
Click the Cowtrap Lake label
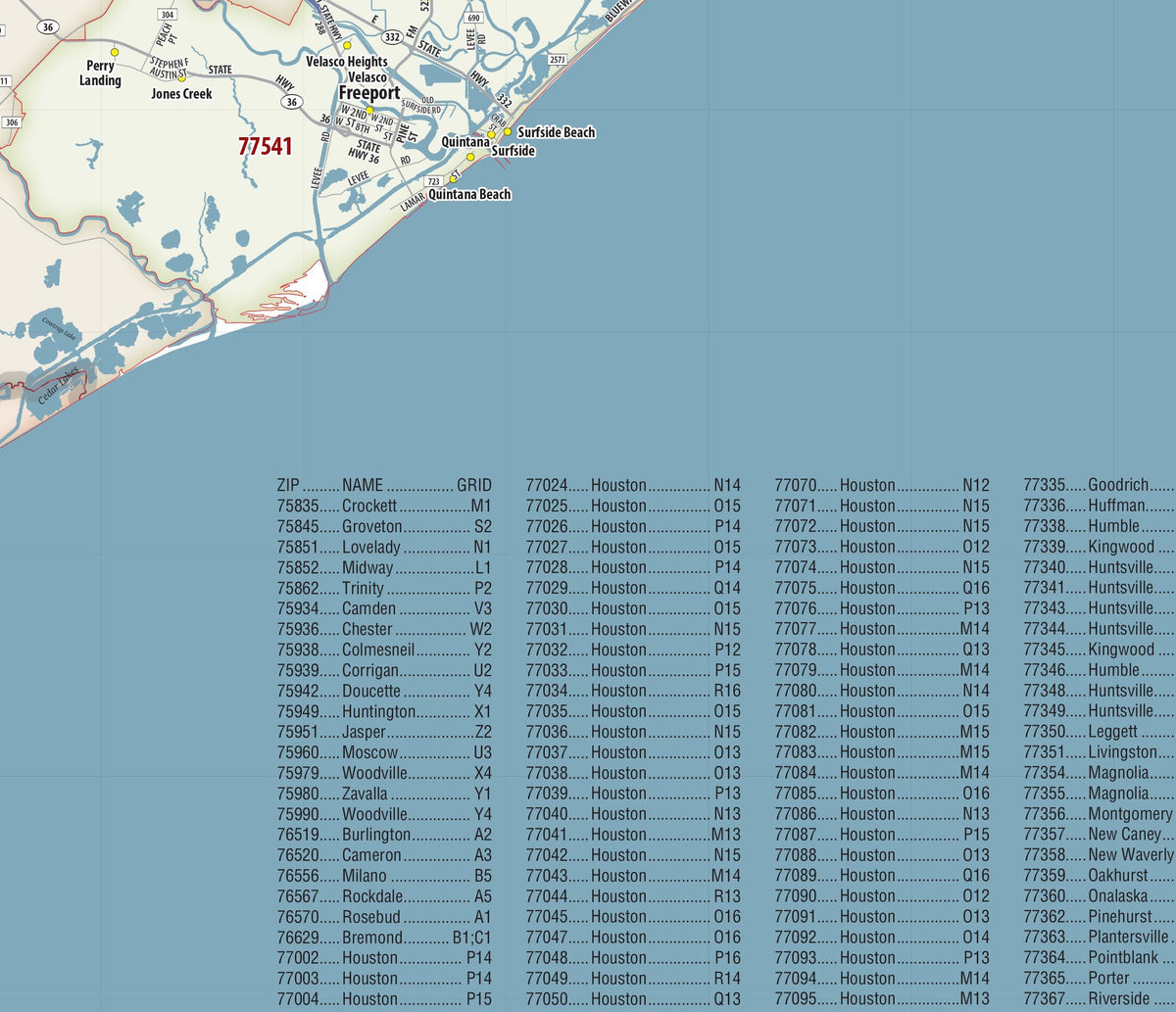pos(58,329)
